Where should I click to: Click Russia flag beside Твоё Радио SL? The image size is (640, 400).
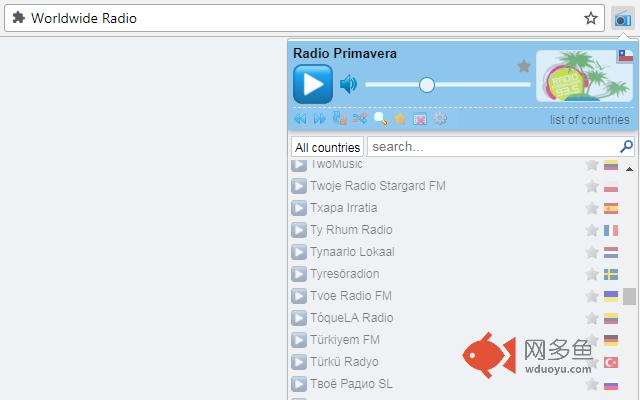[x=611, y=385]
